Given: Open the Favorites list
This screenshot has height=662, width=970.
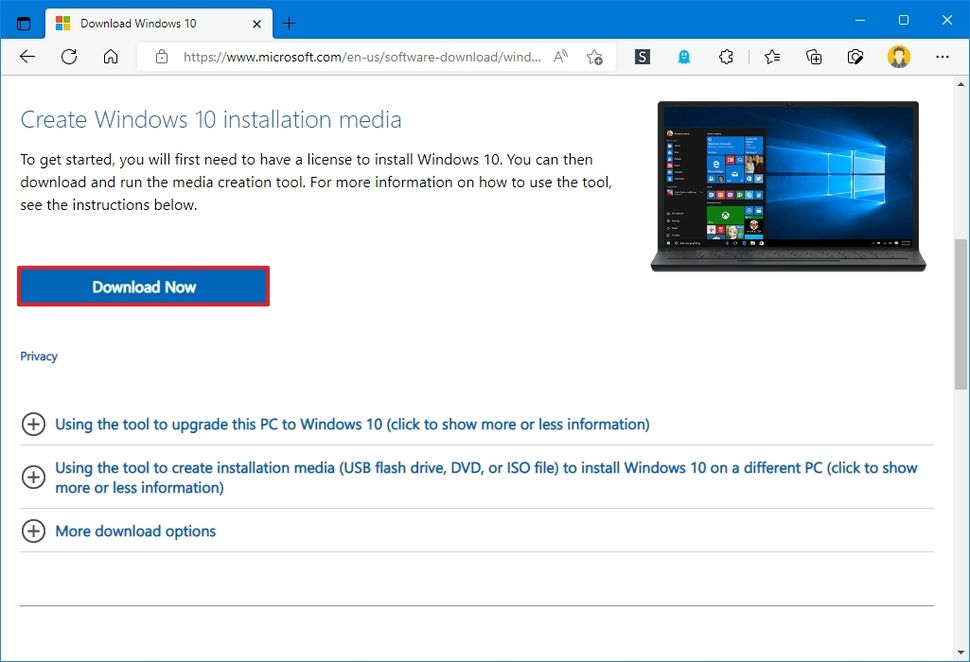Looking at the screenshot, I should (771, 57).
